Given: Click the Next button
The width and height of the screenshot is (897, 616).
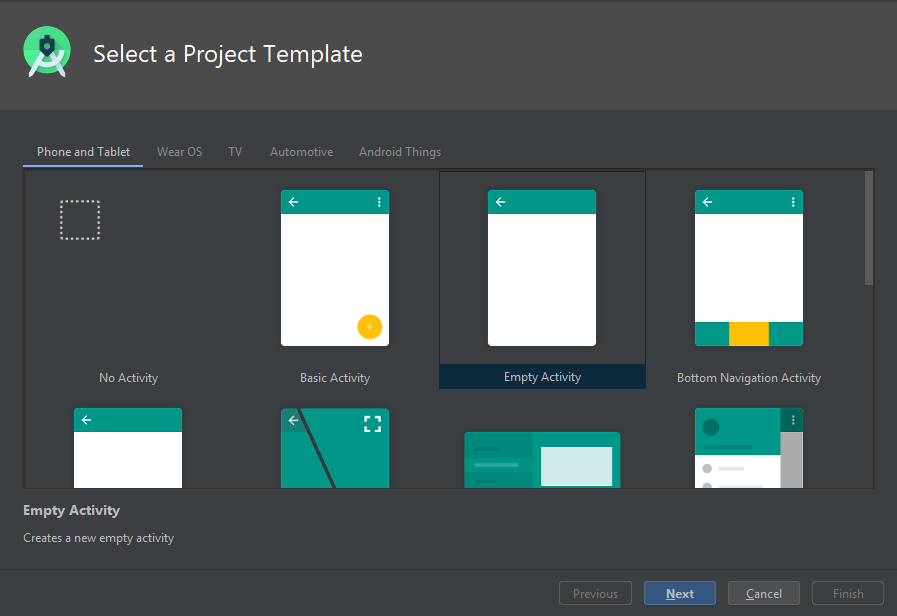Looking at the screenshot, I should coord(680,594).
